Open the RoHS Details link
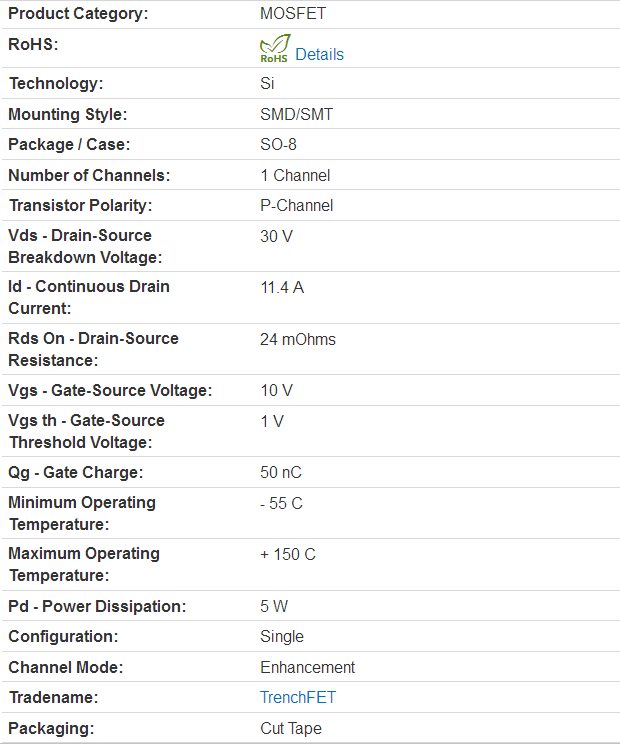This screenshot has height=745, width=620. [319, 54]
